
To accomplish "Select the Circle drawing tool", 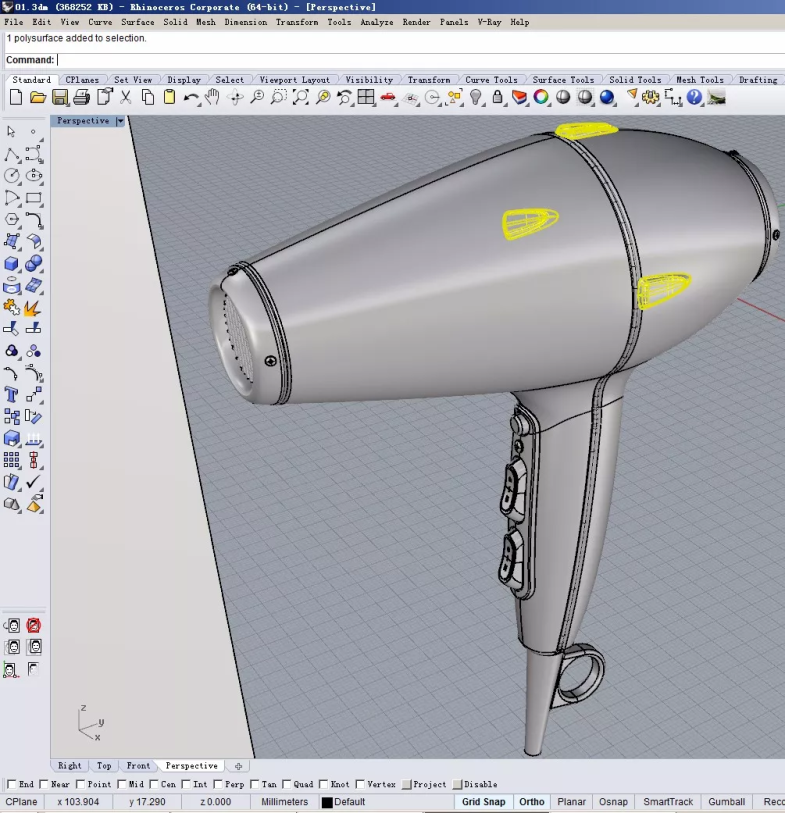I will pos(12,175).
